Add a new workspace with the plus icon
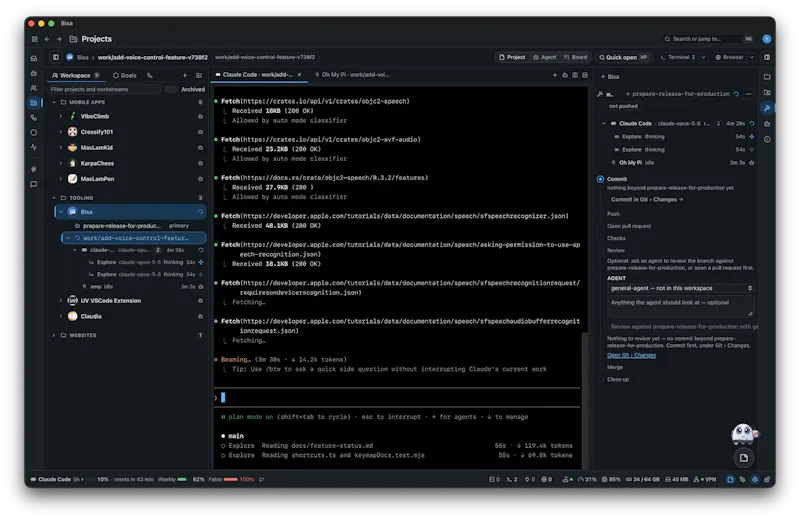 tap(185, 76)
